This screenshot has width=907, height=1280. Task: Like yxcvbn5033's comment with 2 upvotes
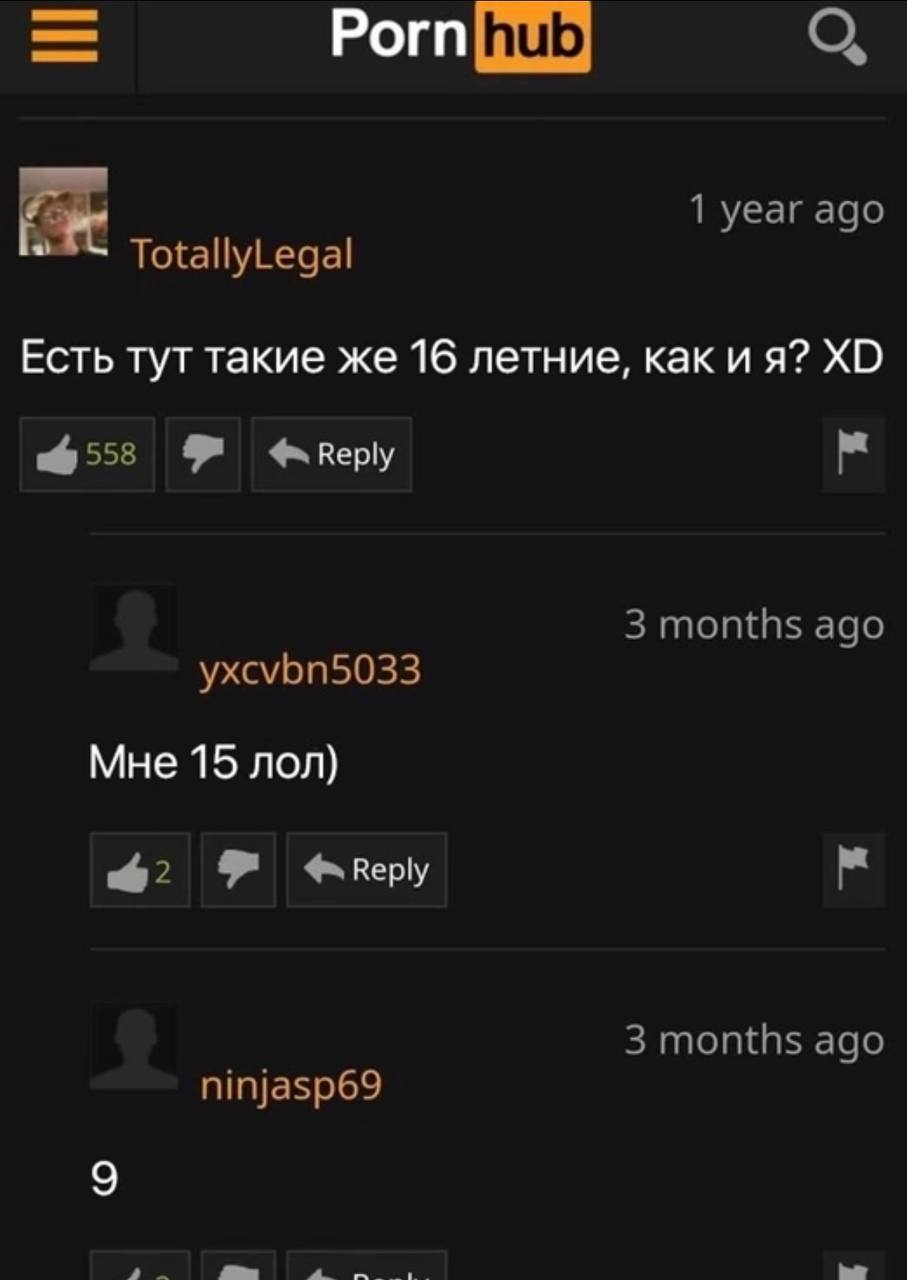[x=140, y=870]
